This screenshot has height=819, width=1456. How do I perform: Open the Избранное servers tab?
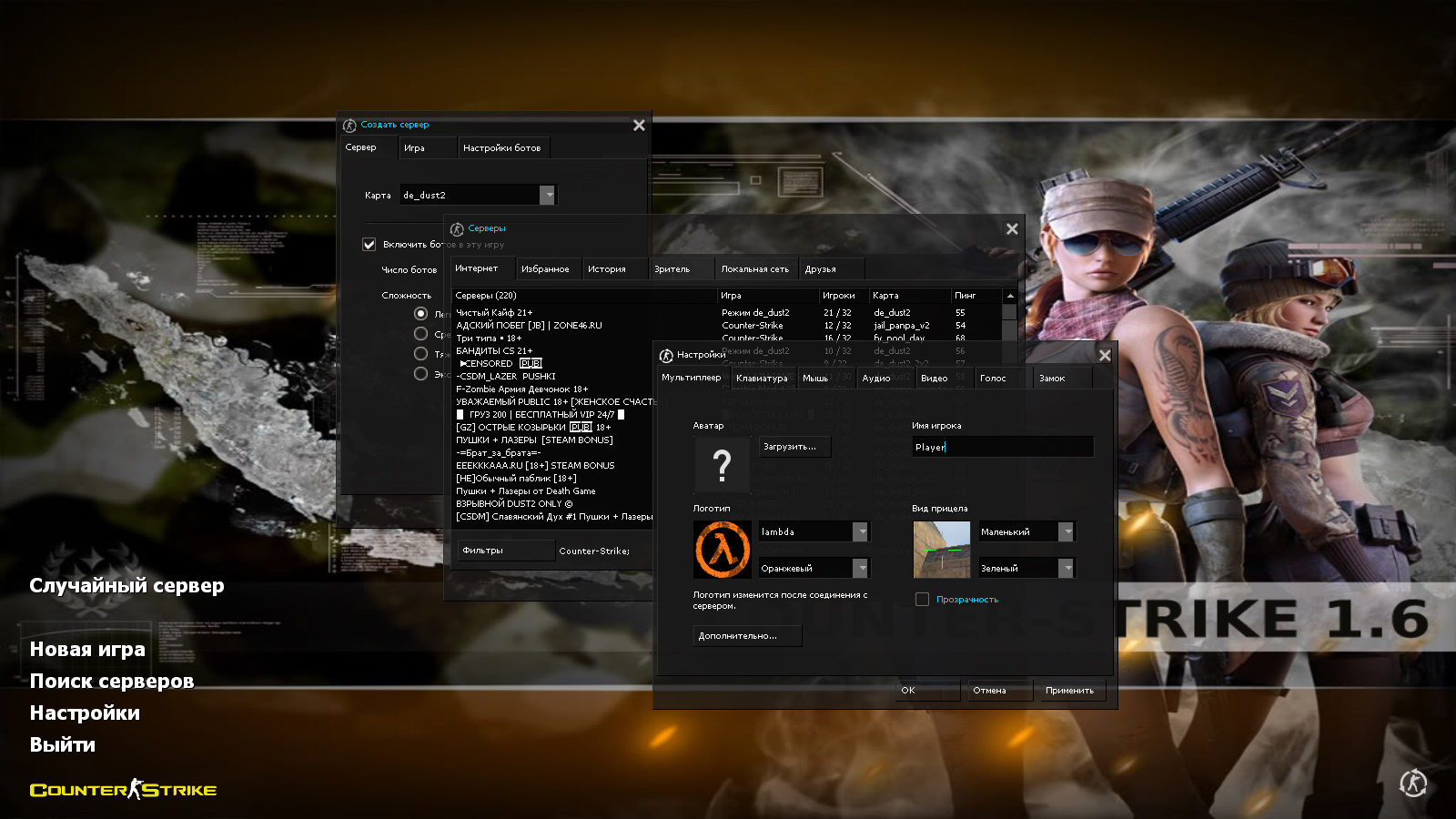[x=545, y=269]
